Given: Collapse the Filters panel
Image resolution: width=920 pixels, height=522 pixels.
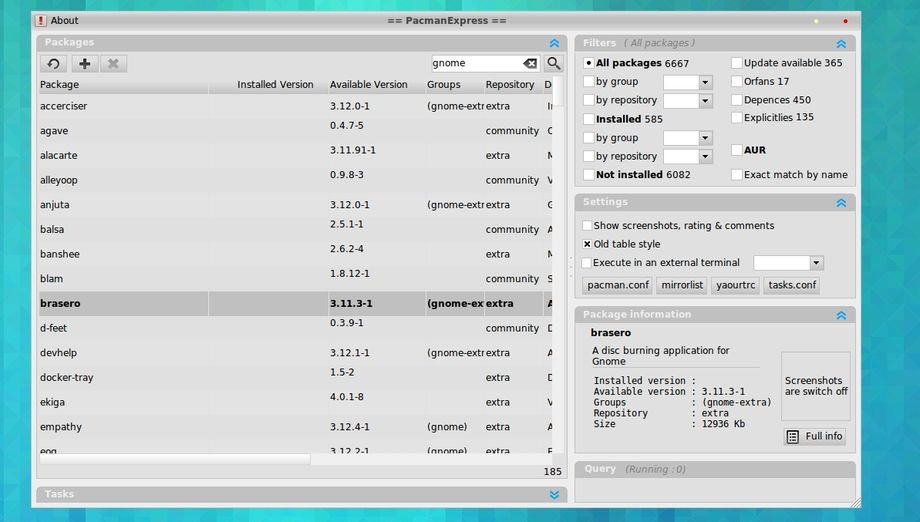Looking at the screenshot, I should 841,44.
